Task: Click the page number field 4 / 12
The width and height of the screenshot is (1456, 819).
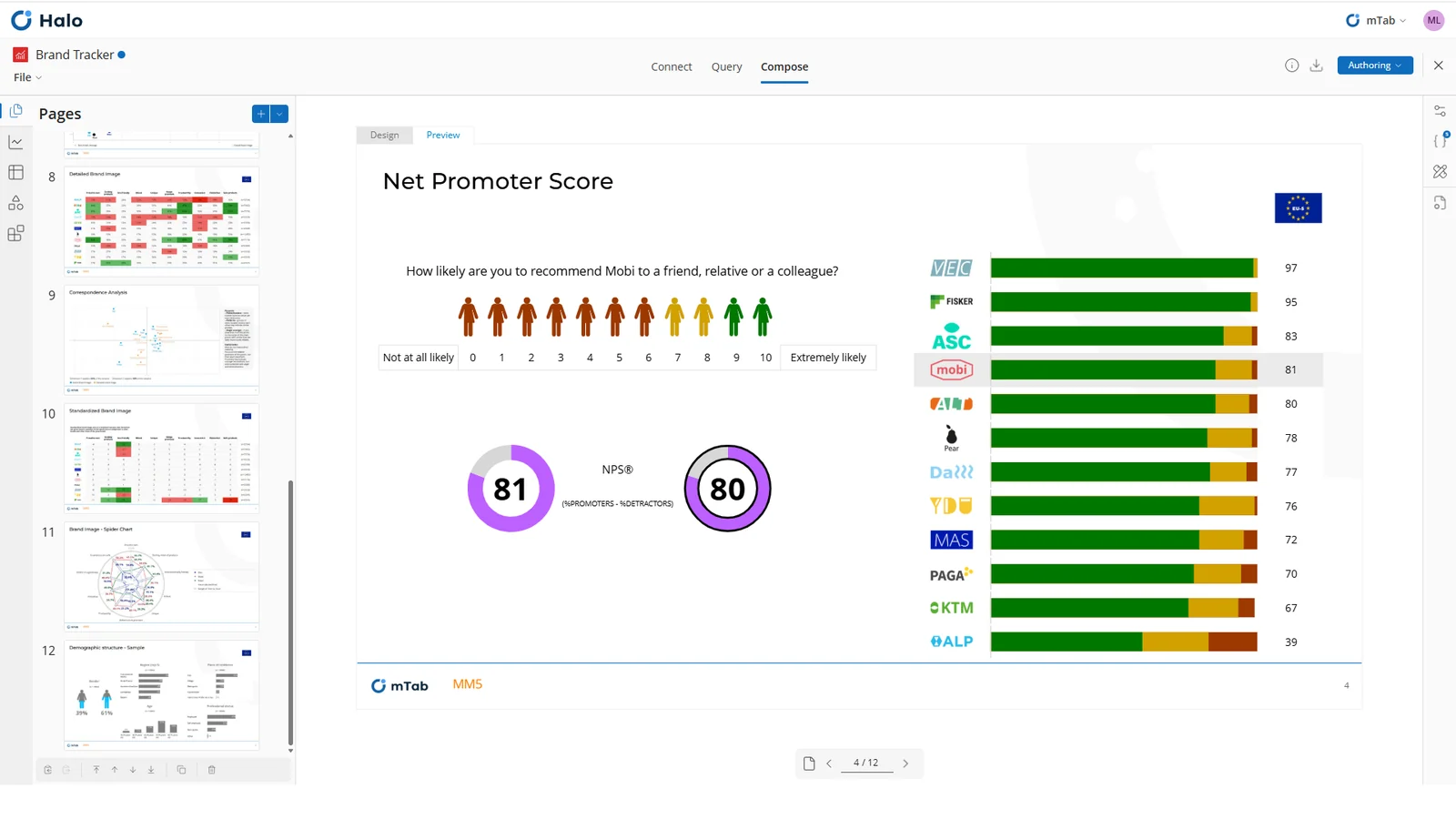Action: [x=865, y=763]
